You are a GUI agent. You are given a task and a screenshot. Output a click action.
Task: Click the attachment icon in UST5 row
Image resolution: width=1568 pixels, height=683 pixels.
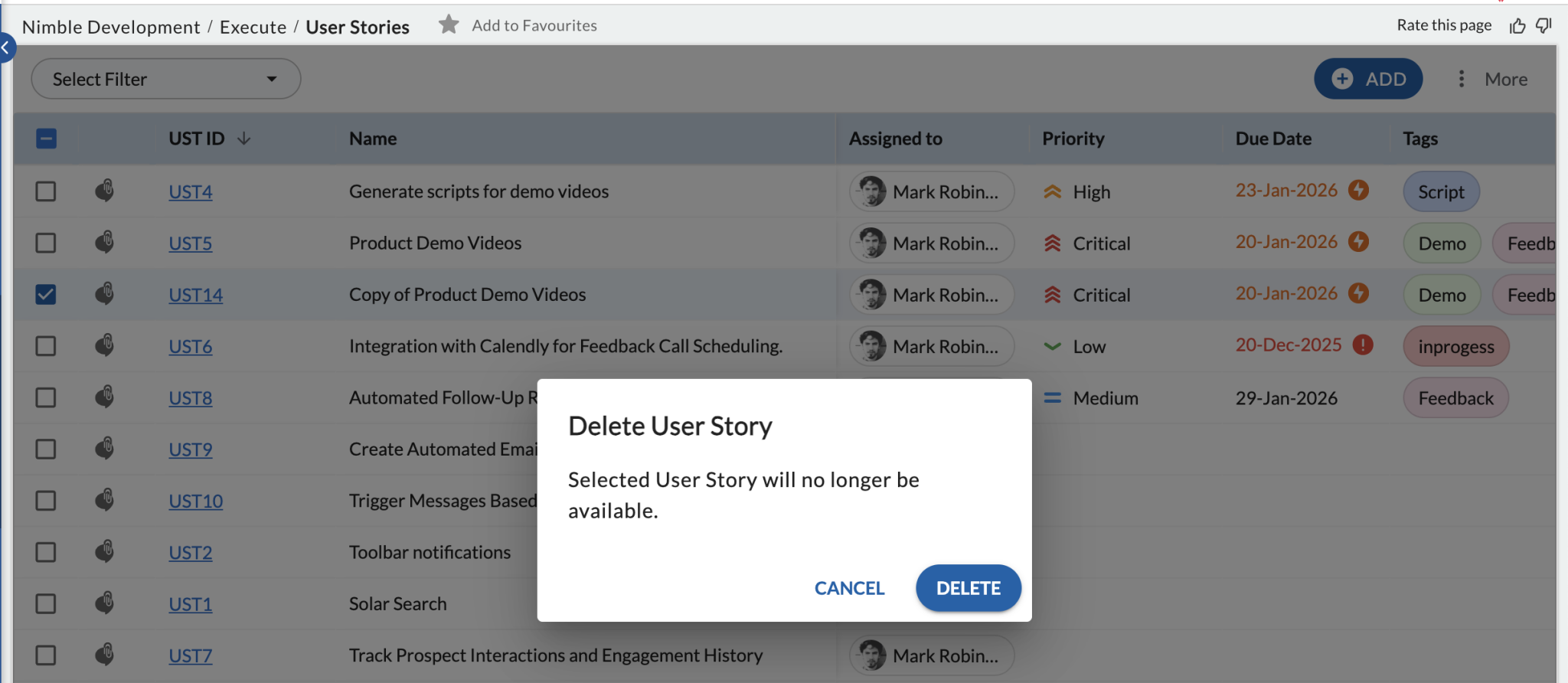[x=105, y=243]
